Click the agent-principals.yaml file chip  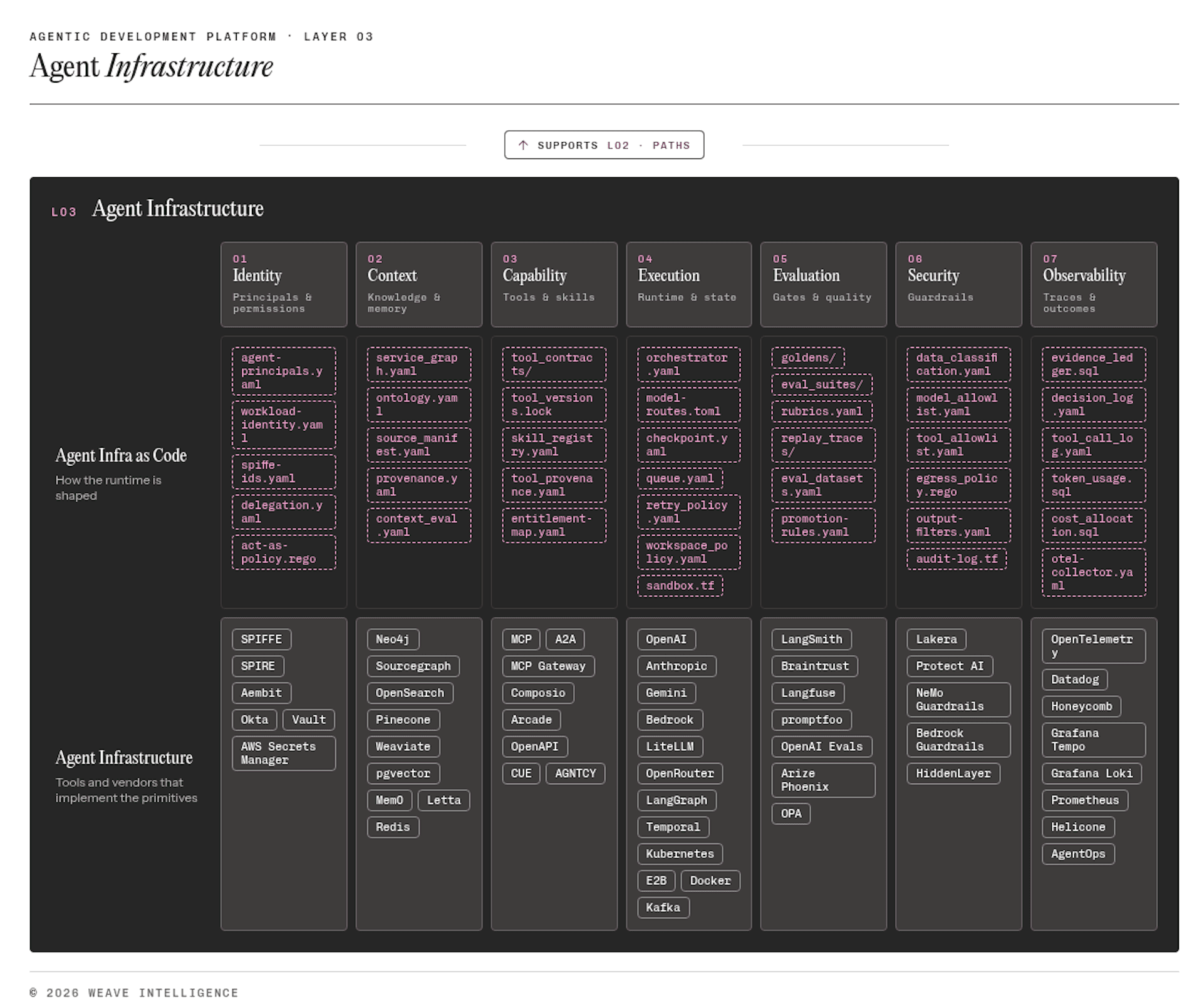284,371
